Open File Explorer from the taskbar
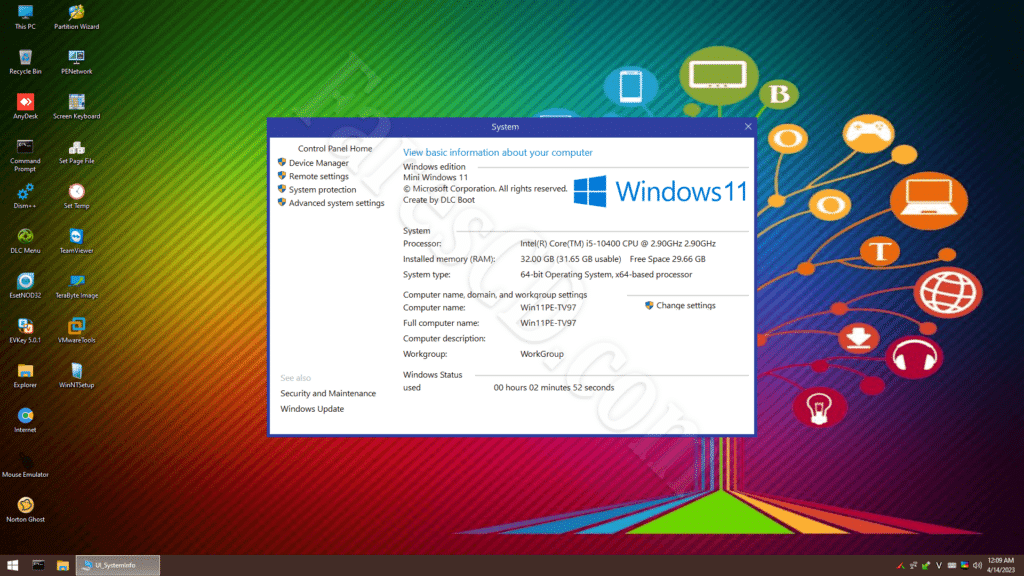Screen dimensions: 1024x576 click(x=63, y=565)
